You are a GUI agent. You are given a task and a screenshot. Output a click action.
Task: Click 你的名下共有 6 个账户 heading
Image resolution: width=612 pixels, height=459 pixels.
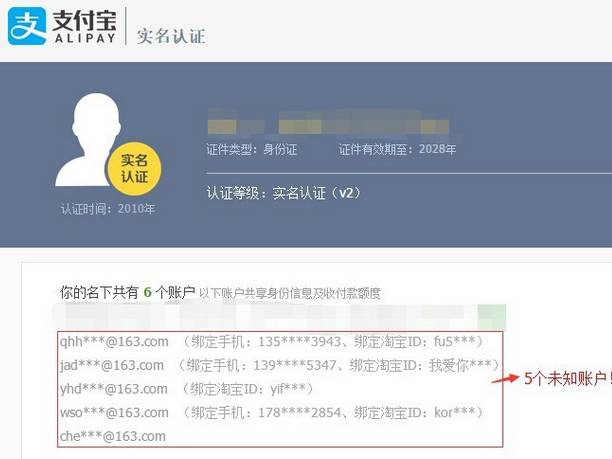tap(128, 292)
